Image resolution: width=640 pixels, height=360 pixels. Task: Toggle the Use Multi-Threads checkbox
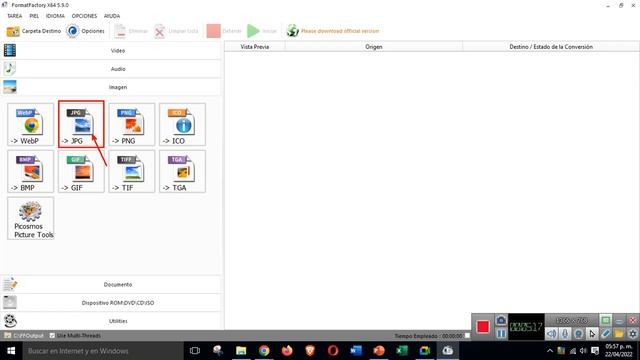tap(52, 336)
